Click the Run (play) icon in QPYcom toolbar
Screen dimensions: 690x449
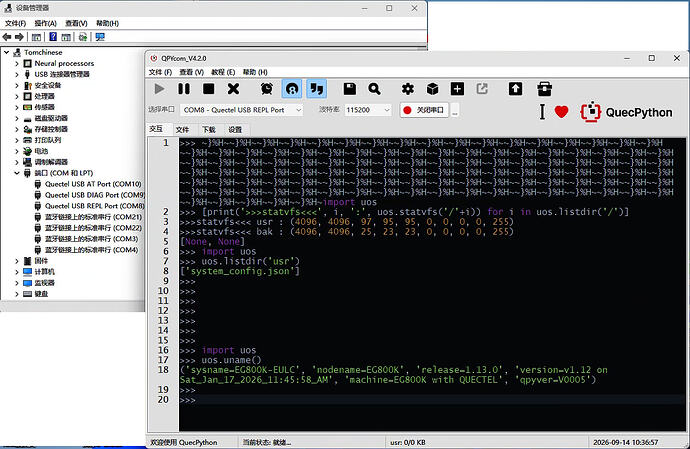click(159, 89)
